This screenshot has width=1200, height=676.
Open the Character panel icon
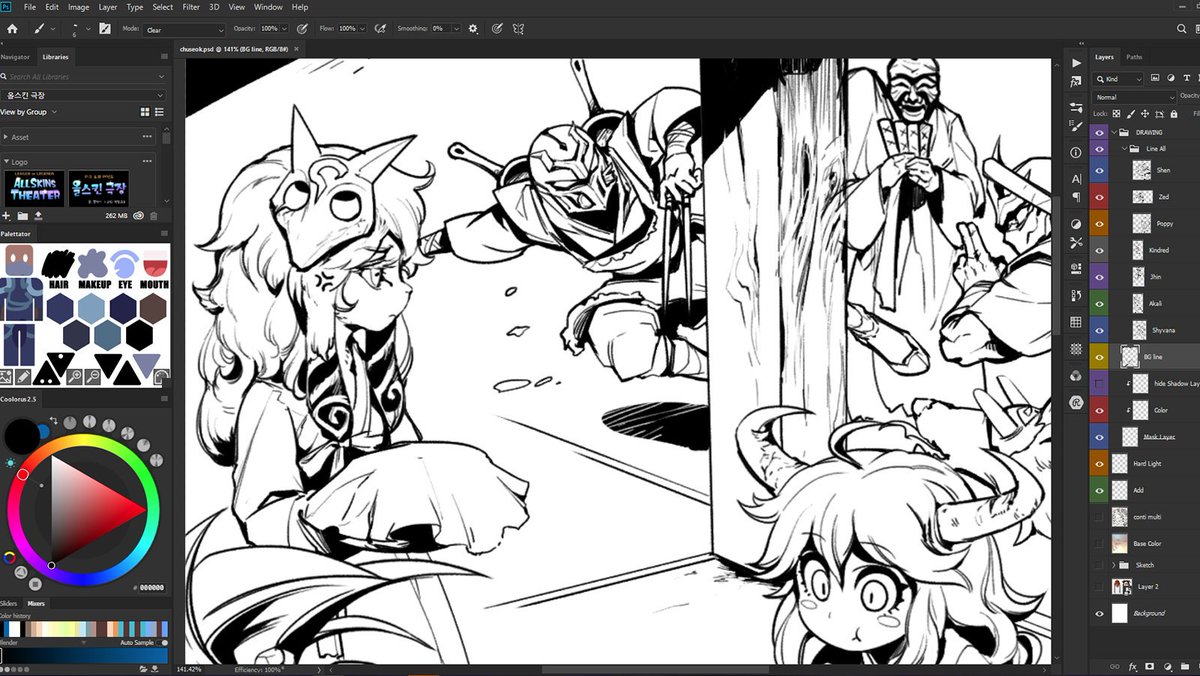tap(1076, 178)
